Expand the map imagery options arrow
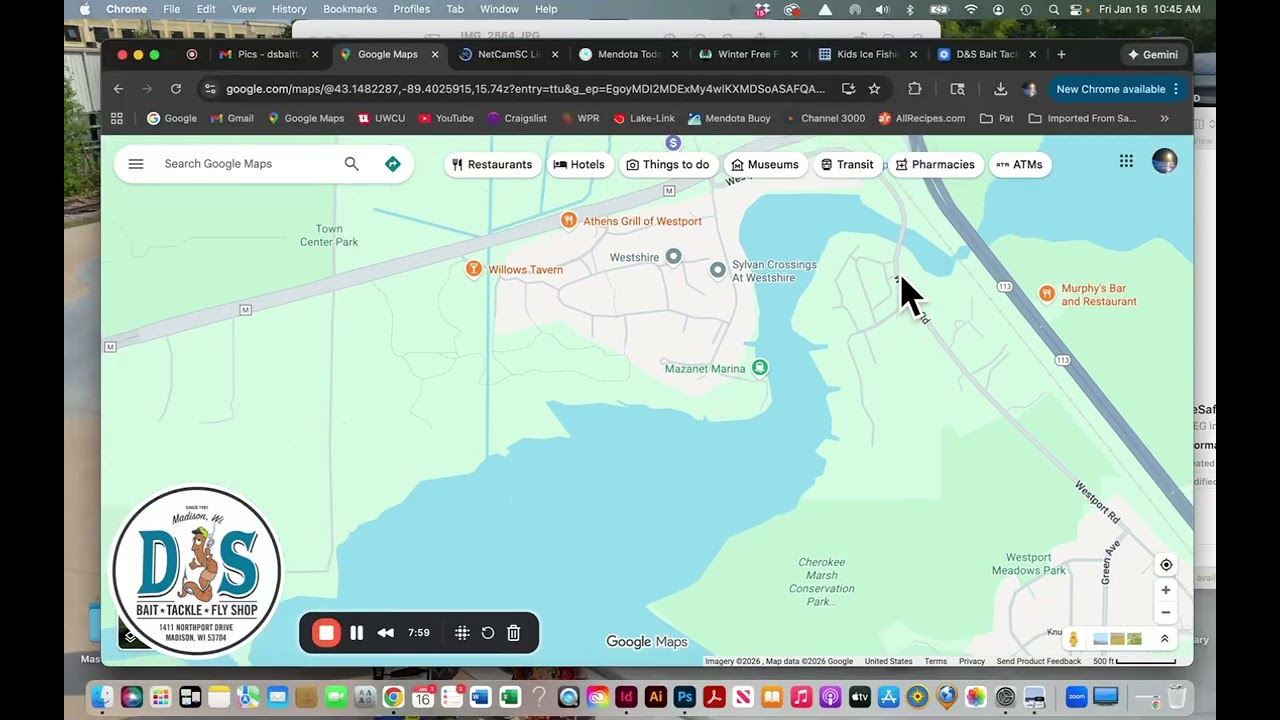Viewport: 1280px width, 720px height. pos(1164,639)
